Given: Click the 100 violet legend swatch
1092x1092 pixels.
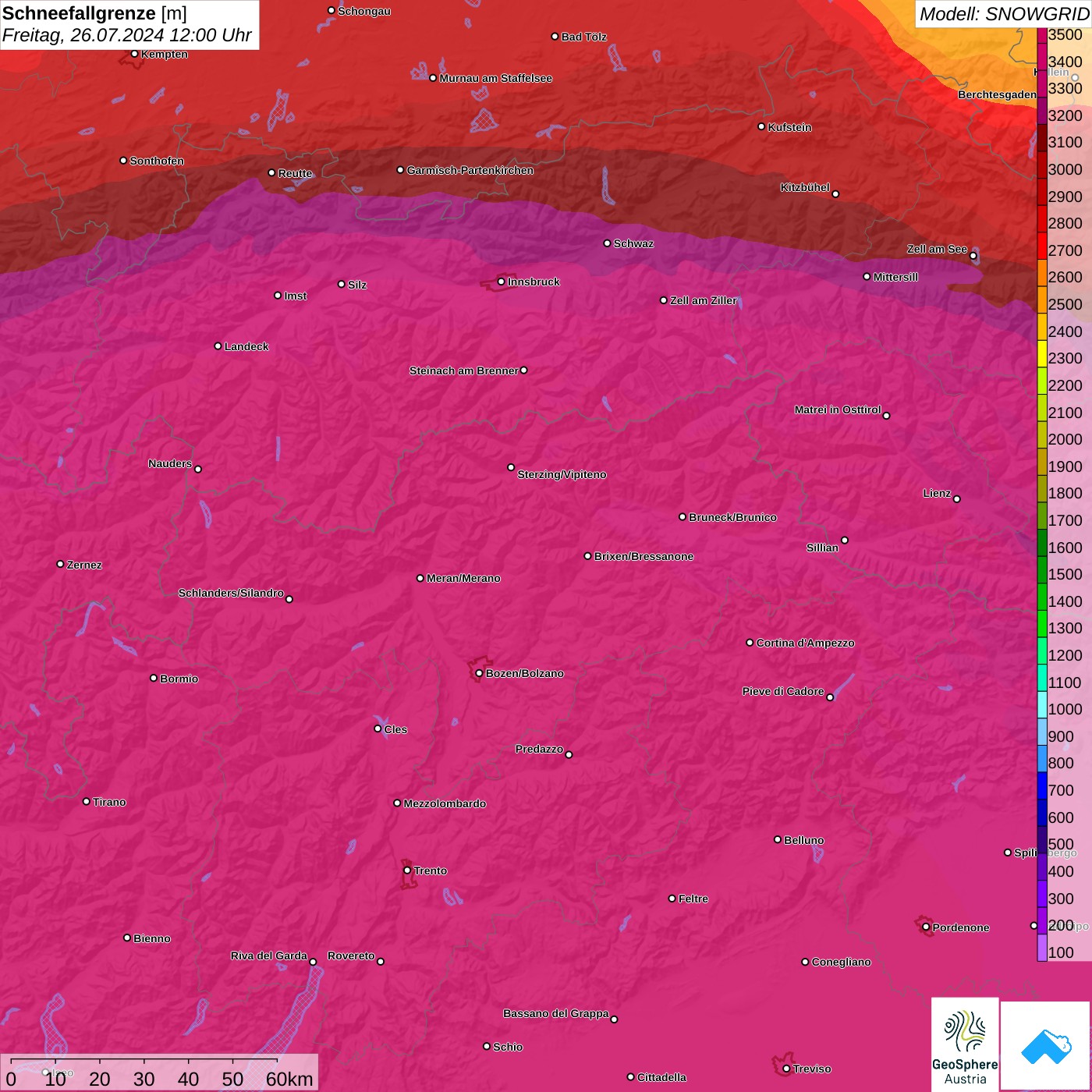Looking at the screenshot, I should [1042, 947].
